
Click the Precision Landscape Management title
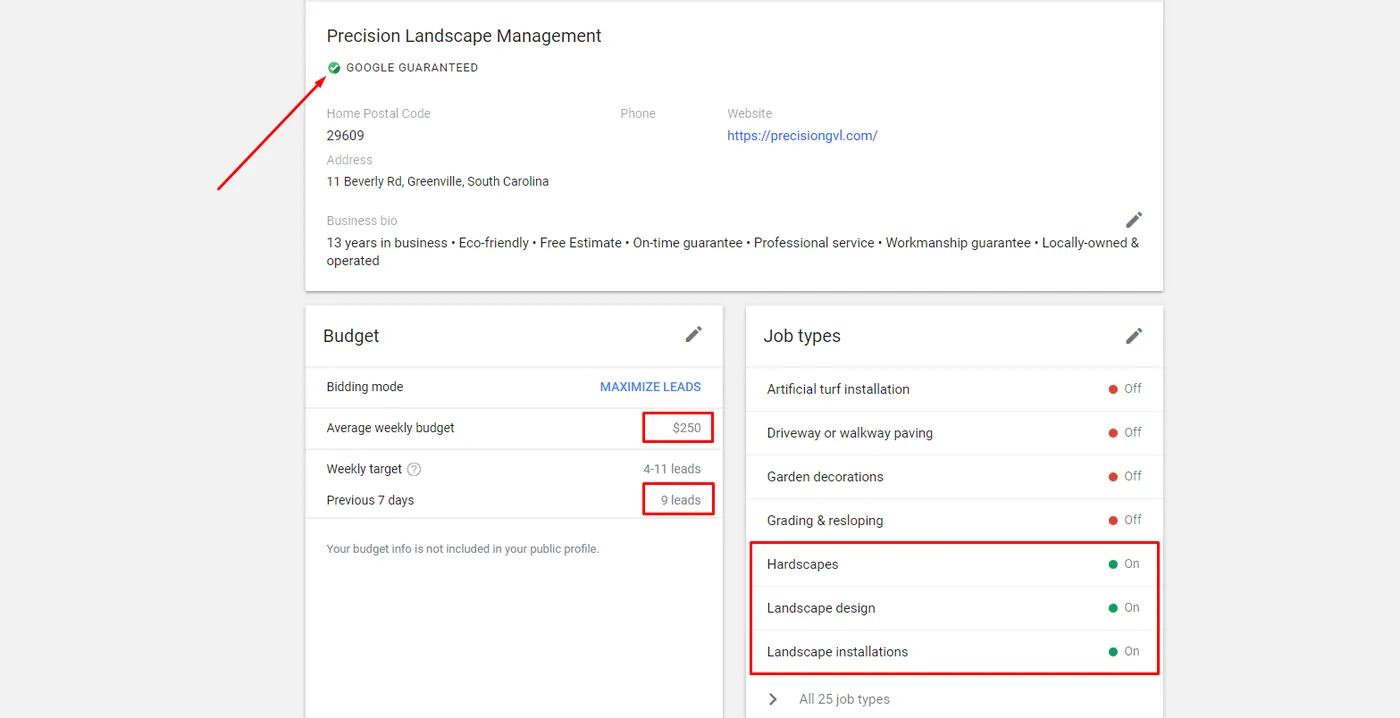click(464, 36)
